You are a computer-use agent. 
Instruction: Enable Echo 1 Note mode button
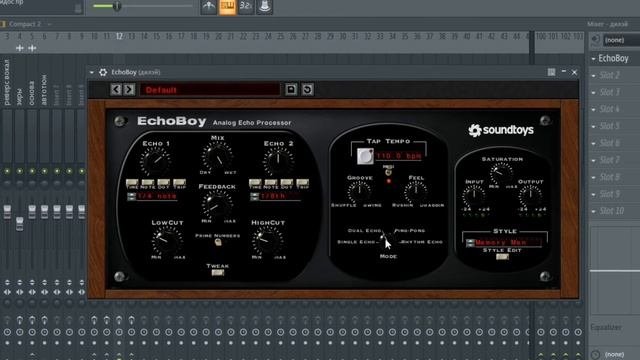click(x=147, y=182)
